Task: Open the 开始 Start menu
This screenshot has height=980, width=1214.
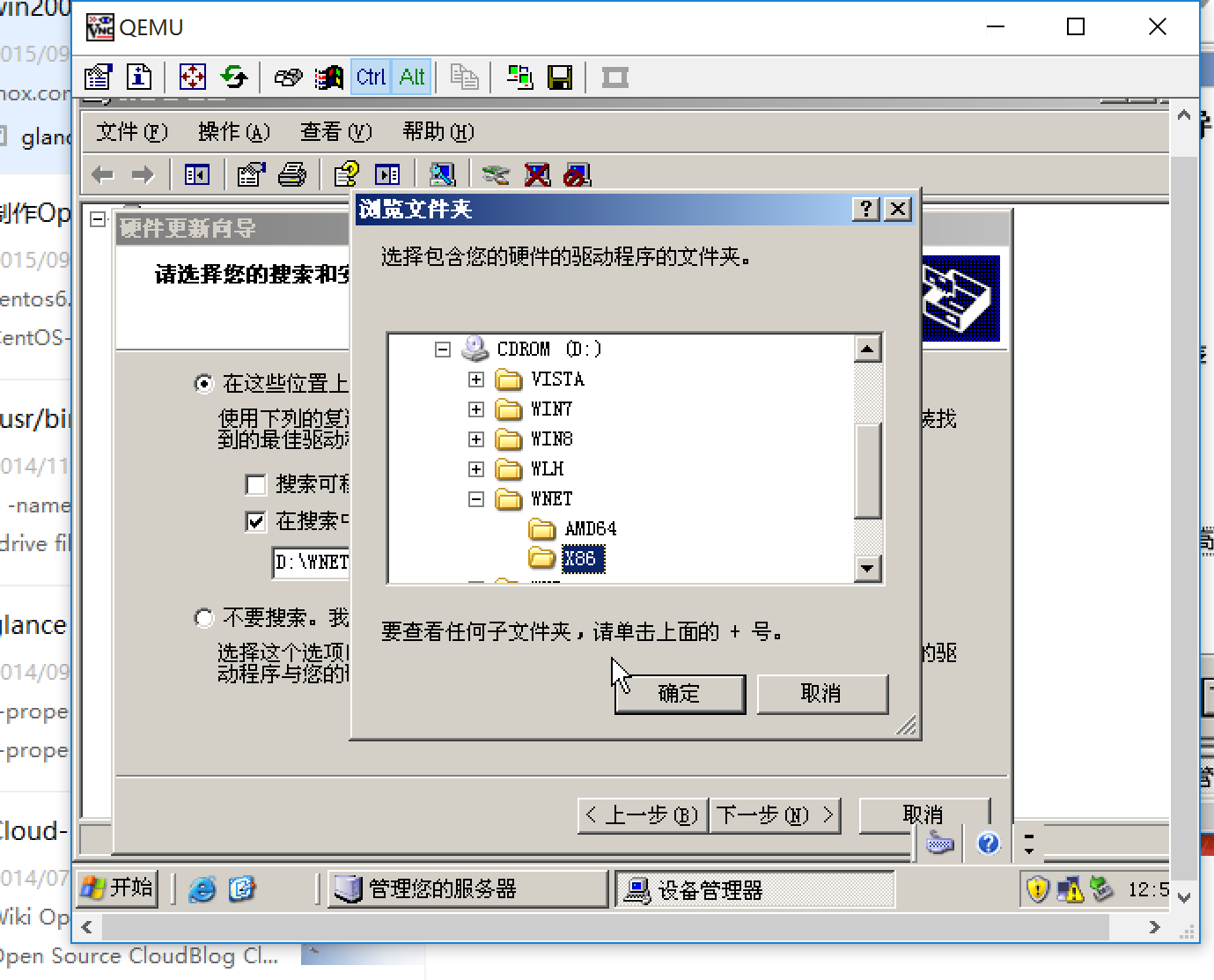Action: pyautogui.click(x=117, y=888)
